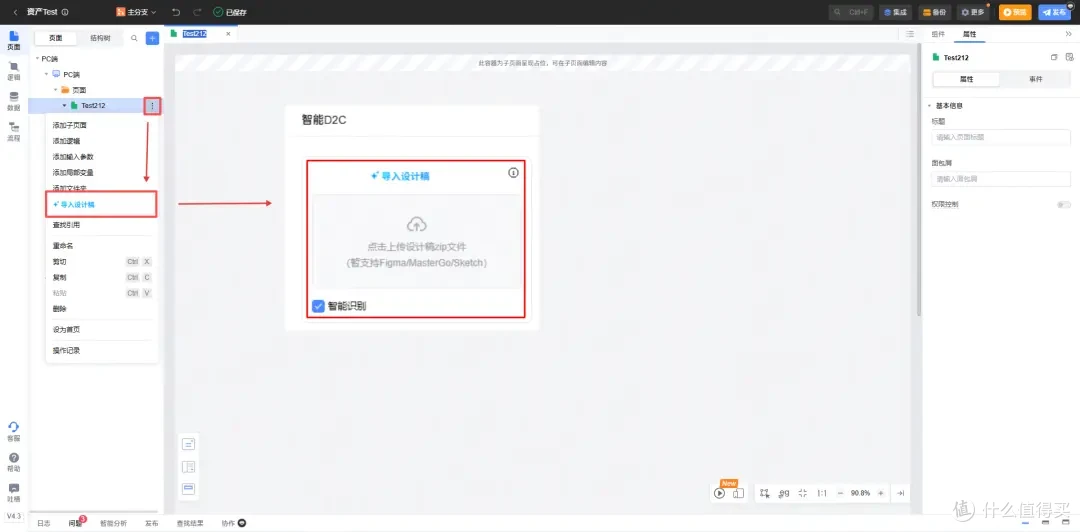Collapse right panel with double chevron
1080x532 pixels.
point(1068,34)
